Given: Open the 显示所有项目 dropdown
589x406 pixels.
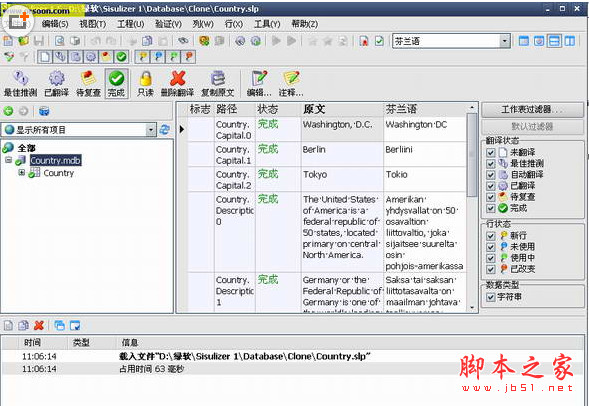Looking at the screenshot, I should [x=151, y=130].
